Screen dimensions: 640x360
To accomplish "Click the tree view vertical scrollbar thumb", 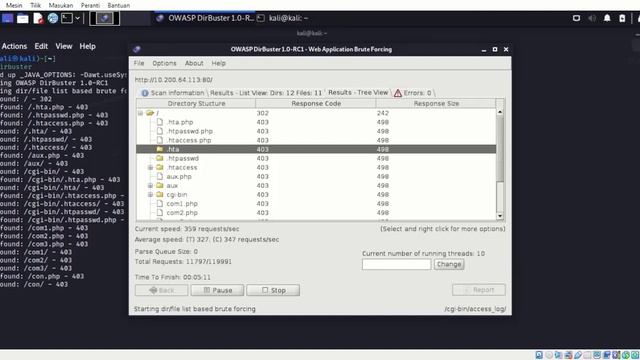I will click(500, 149).
